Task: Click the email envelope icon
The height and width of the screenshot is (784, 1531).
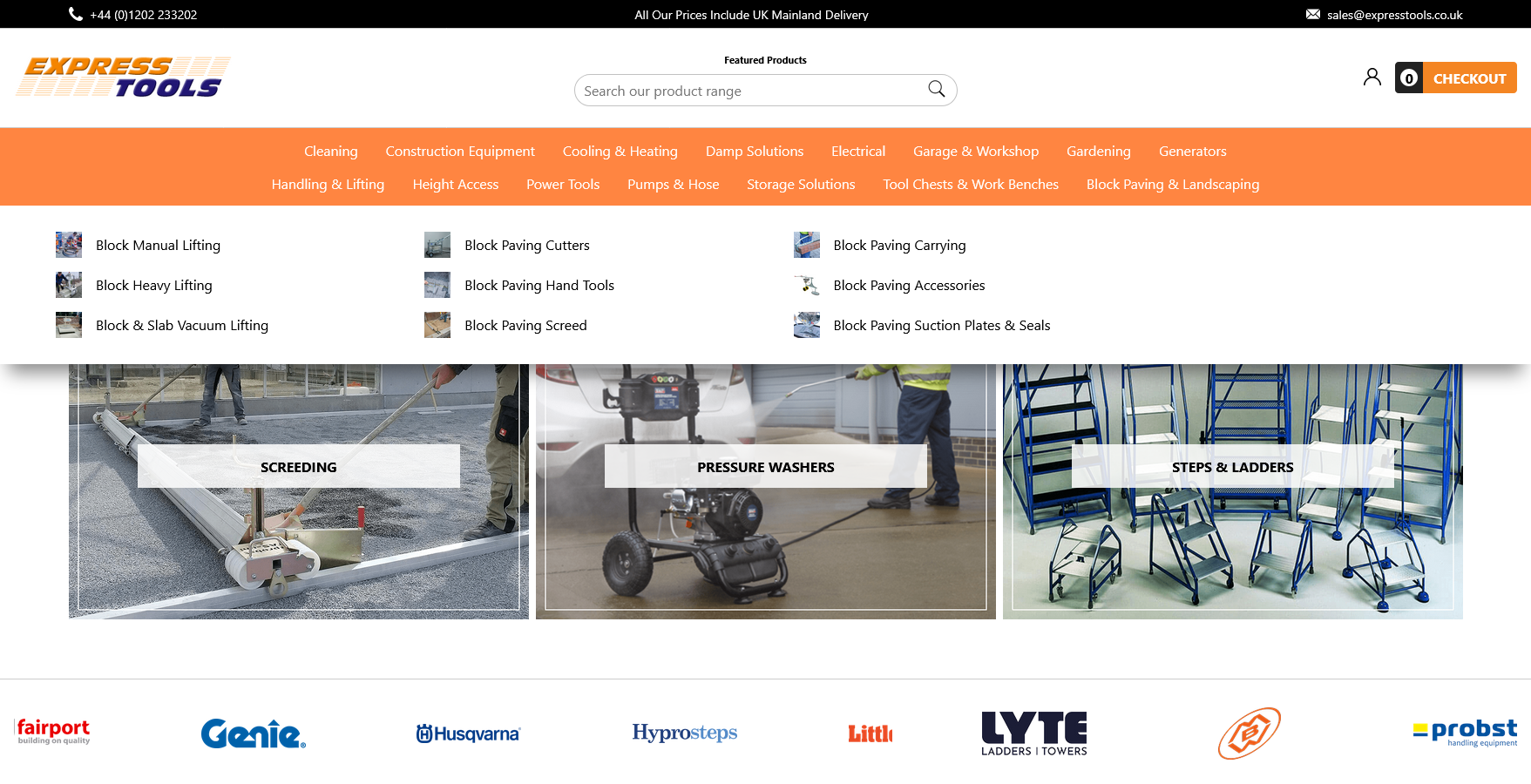Action: 1312,14
